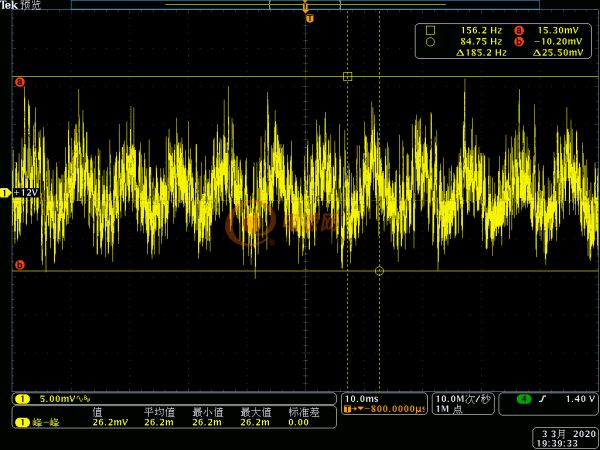The image size is (600, 450).
Task: Select horizontal cursor b marker
Action: click(x=20, y=265)
